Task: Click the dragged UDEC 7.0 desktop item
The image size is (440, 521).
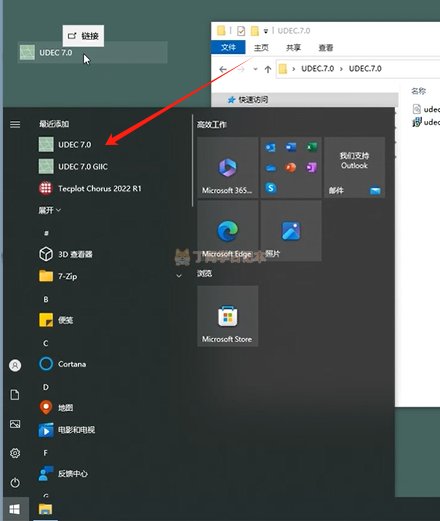Action: (92, 53)
